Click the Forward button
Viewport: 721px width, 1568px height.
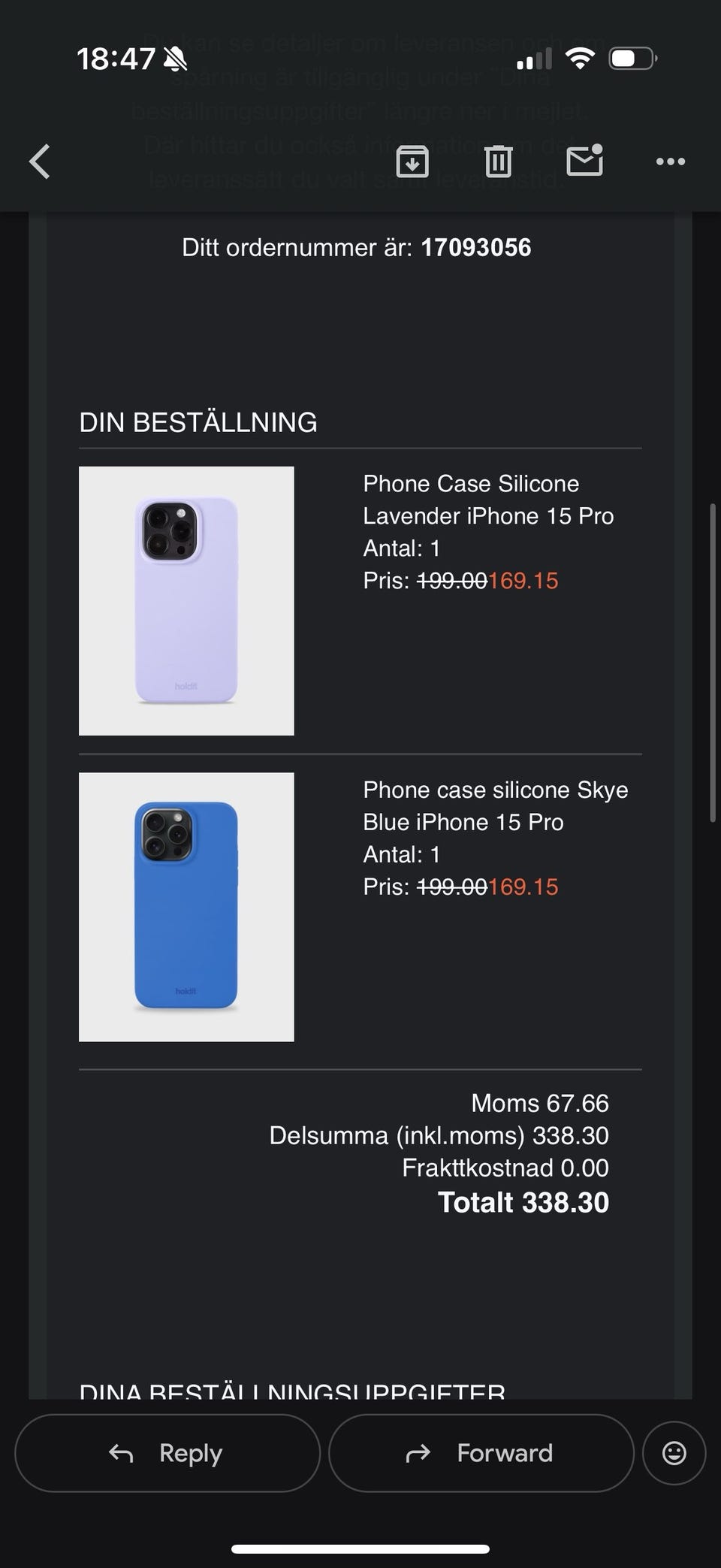pyautogui.click(x=481, y=1453)
